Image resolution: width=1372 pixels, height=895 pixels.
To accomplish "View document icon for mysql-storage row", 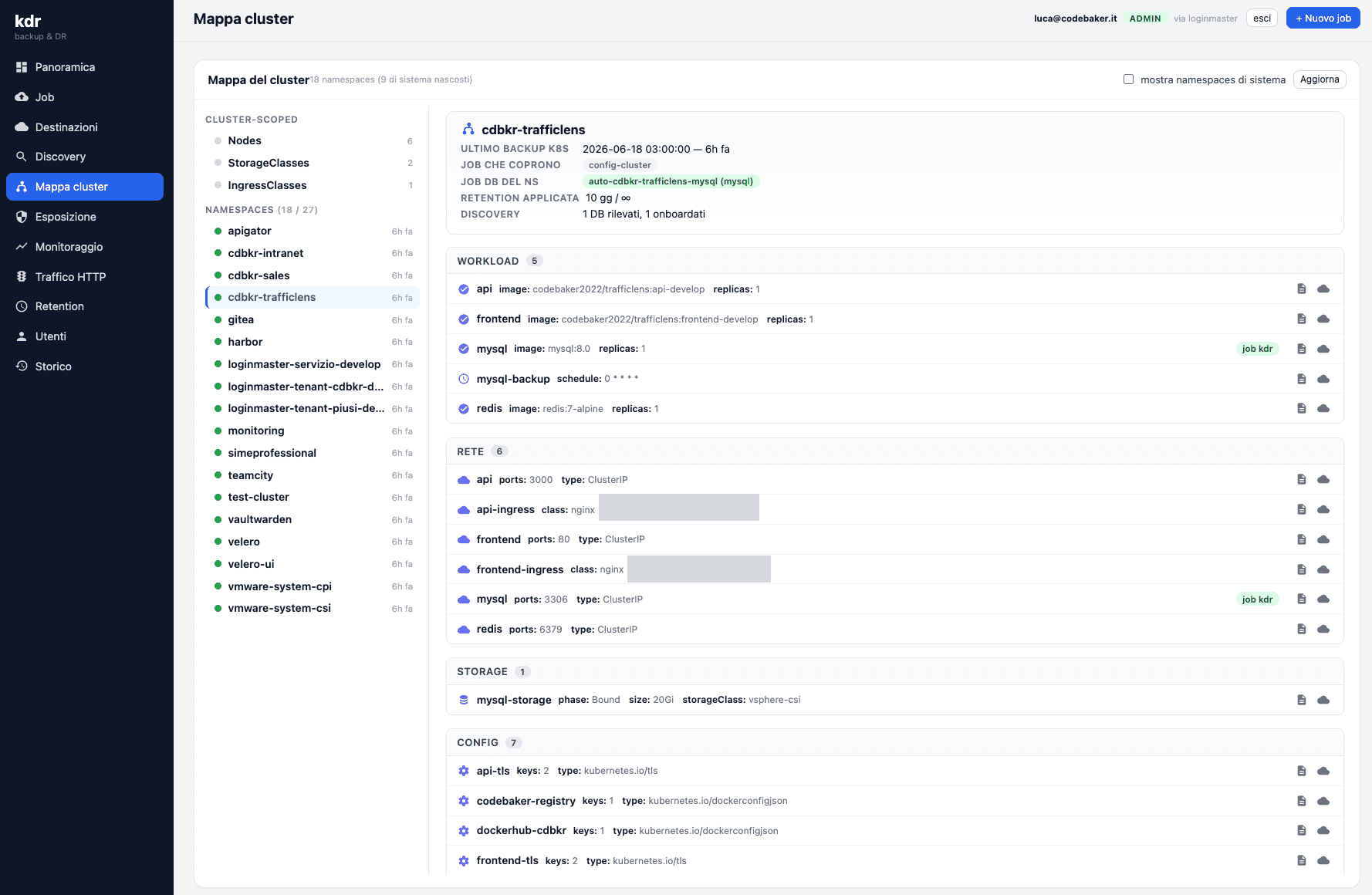I will [x=1302, y=700].
